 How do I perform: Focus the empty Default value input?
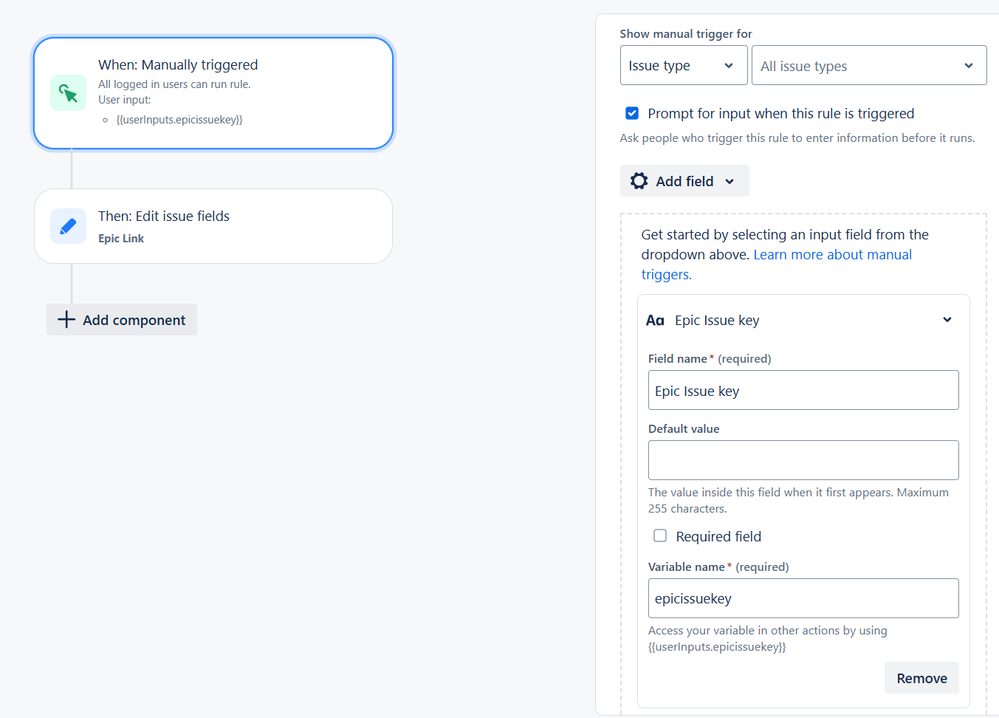point(803,460)
